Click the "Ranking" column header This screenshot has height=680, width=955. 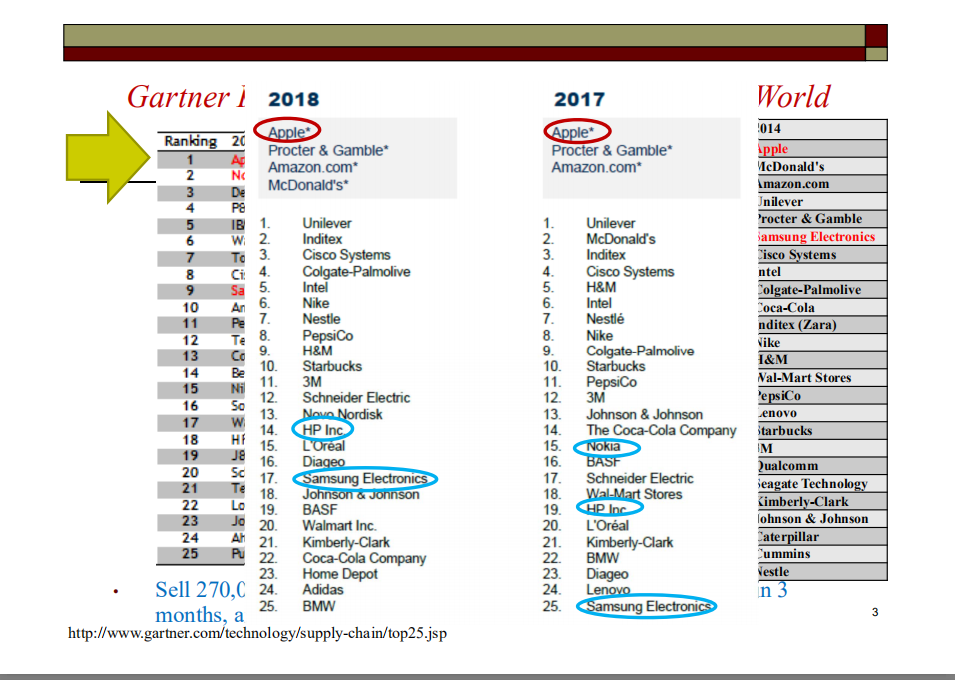191,141
